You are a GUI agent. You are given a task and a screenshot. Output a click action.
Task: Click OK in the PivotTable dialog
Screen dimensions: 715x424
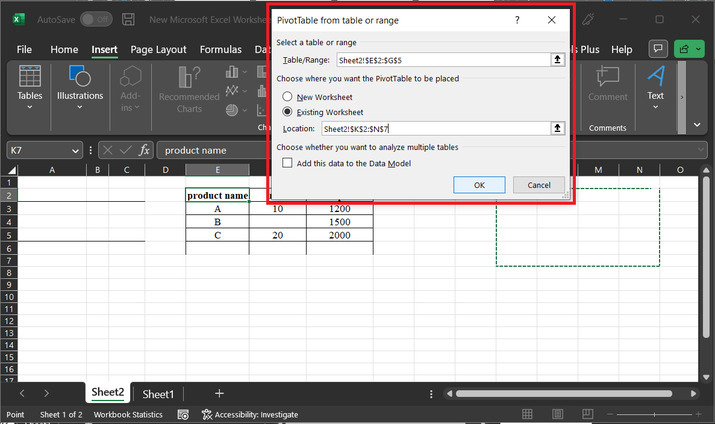479,185
